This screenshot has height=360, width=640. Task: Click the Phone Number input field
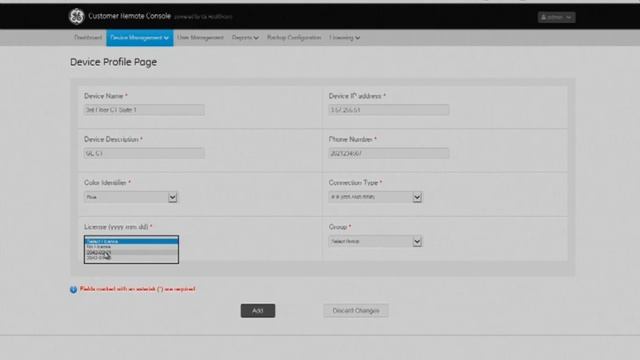pyautogui.click(x=389, y=153)
